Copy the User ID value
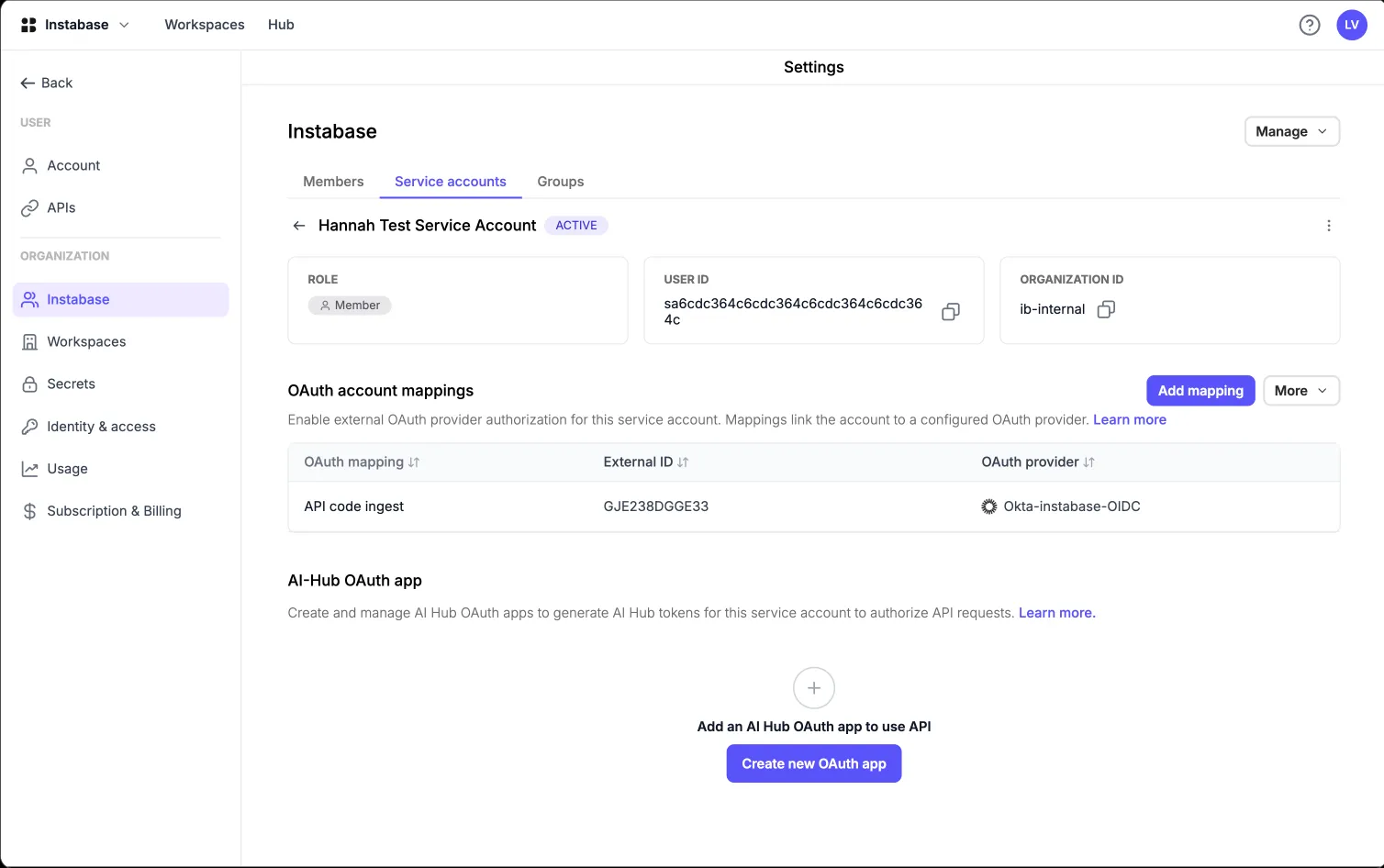This screenshot has width=1384, height=868. pos(951,312)
